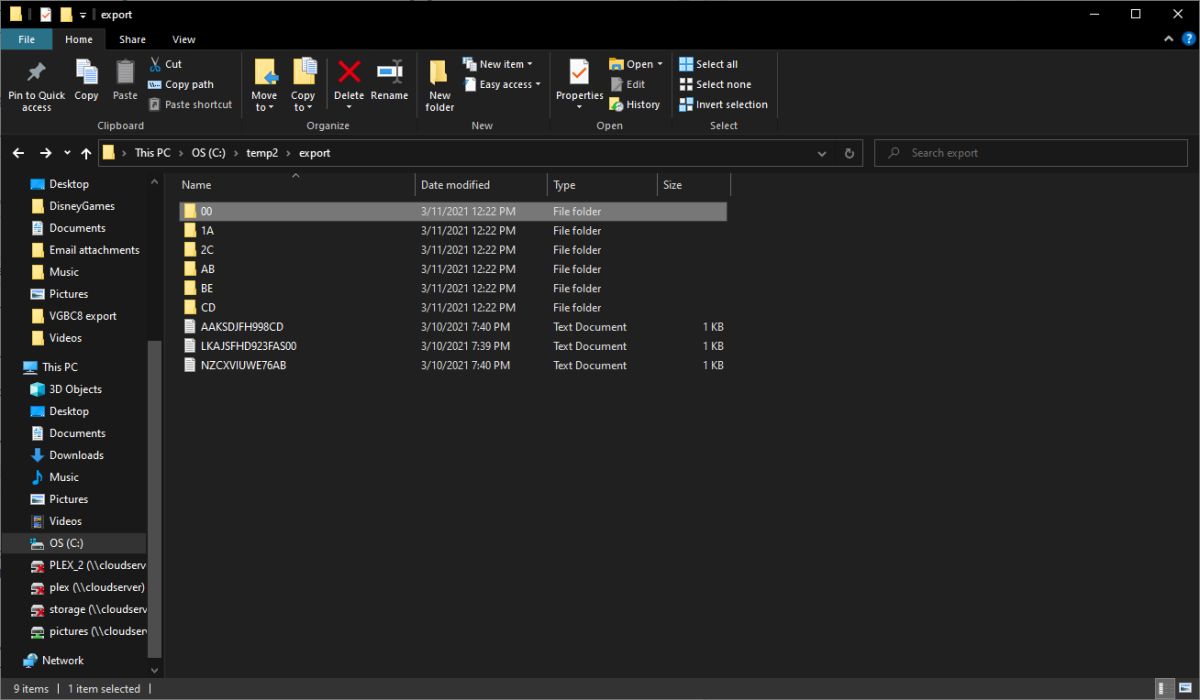Screen dimensions: 1200x700
Task: Select the 1A folder
Action: pyautogui.click(x=453, y=230)
